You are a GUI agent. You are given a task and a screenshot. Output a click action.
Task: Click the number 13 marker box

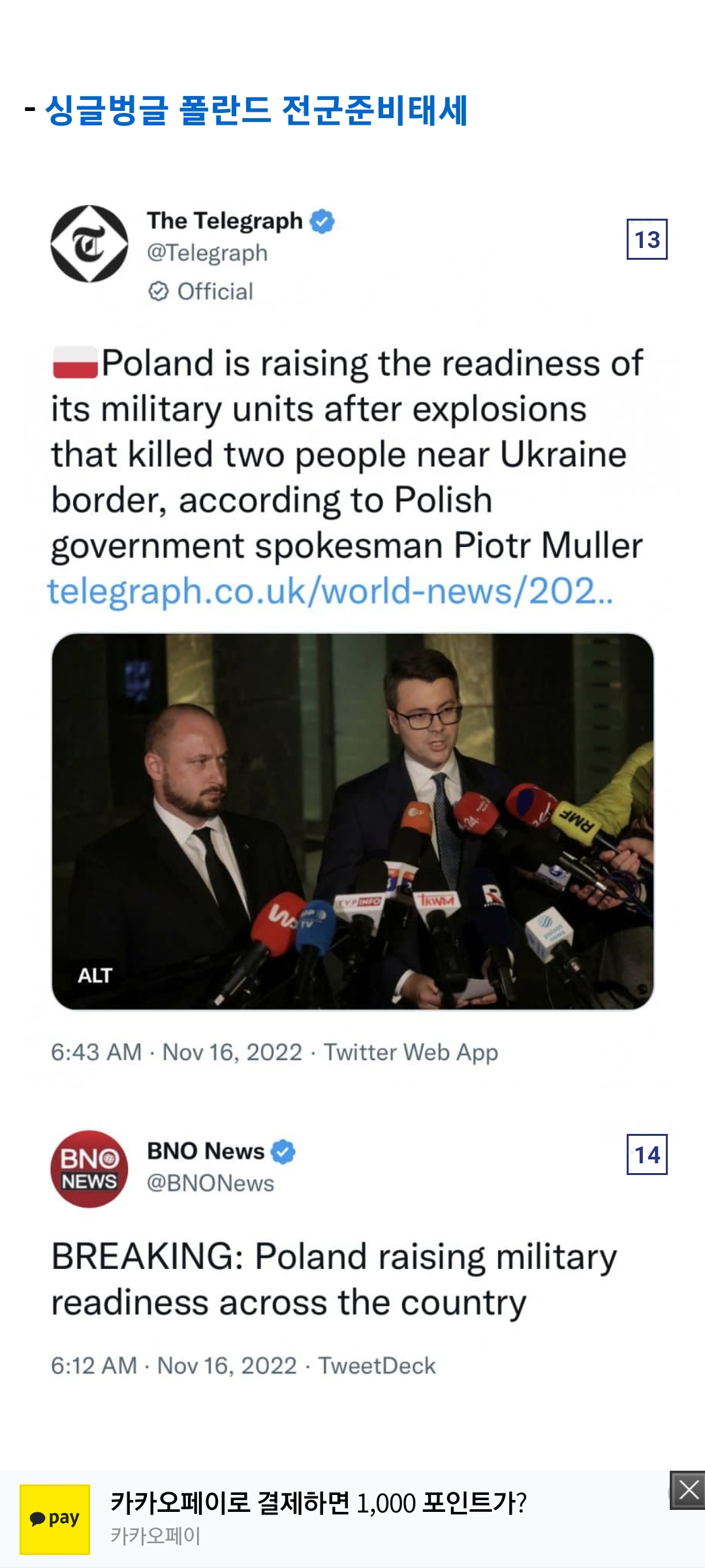[647, 240]
